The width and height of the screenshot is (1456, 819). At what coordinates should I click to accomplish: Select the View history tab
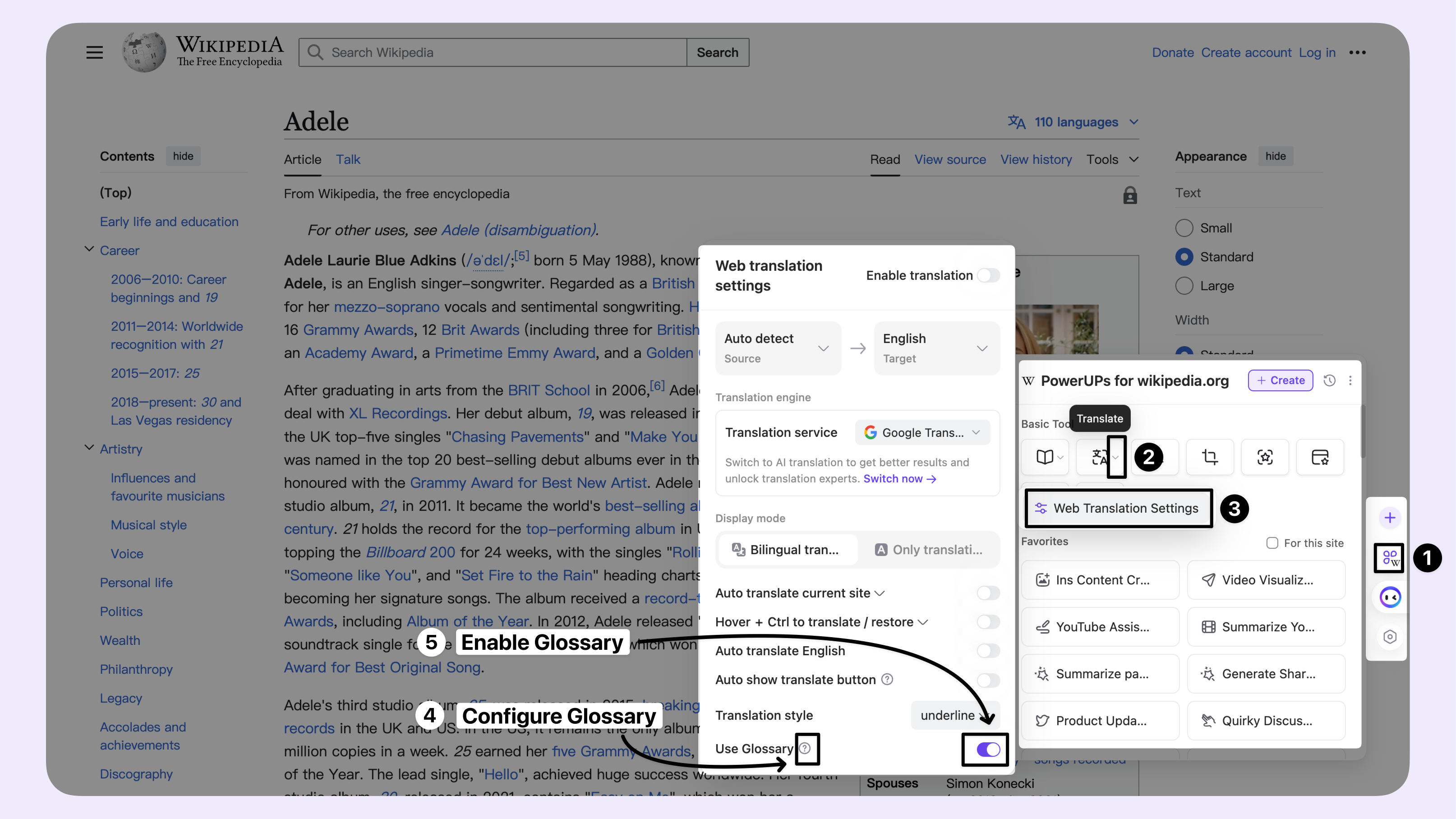pos(1036,159)
